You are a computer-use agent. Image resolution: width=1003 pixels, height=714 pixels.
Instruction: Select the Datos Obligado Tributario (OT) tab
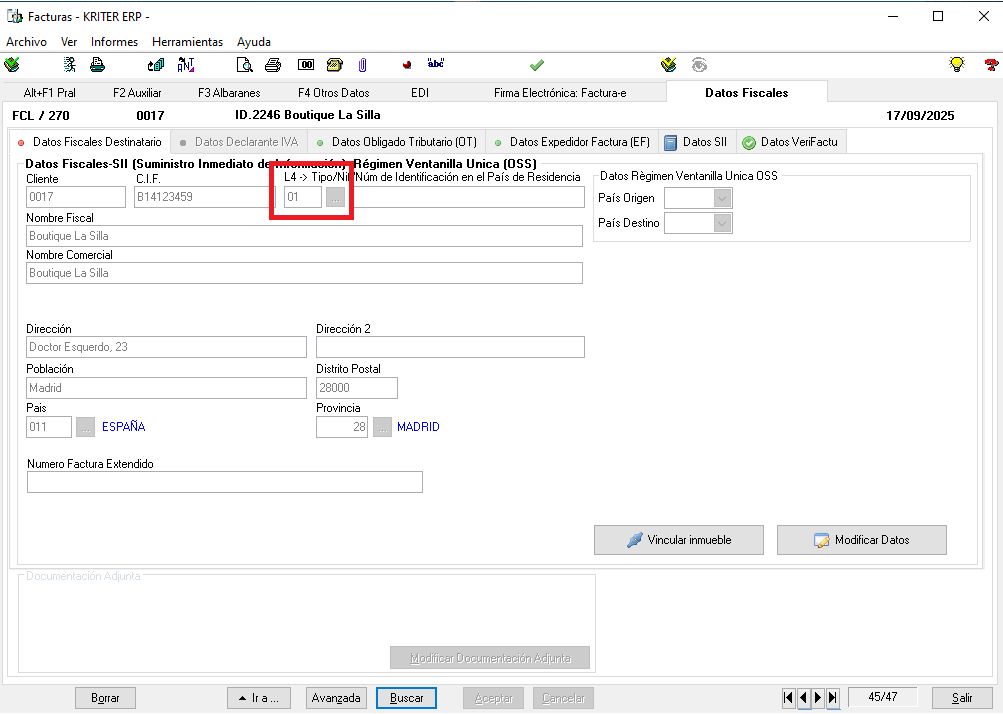coord(396,142)
